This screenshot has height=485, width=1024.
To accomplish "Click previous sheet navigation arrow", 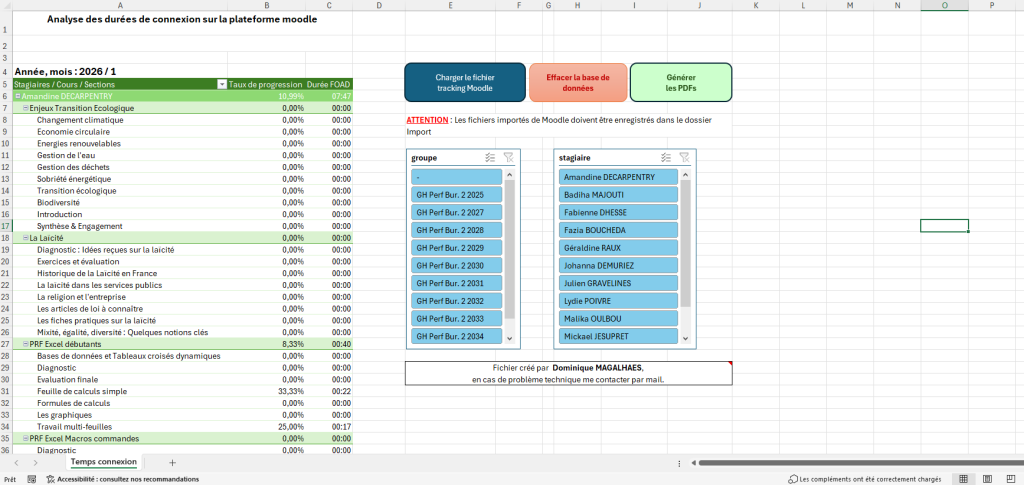I will click(15, 462).
